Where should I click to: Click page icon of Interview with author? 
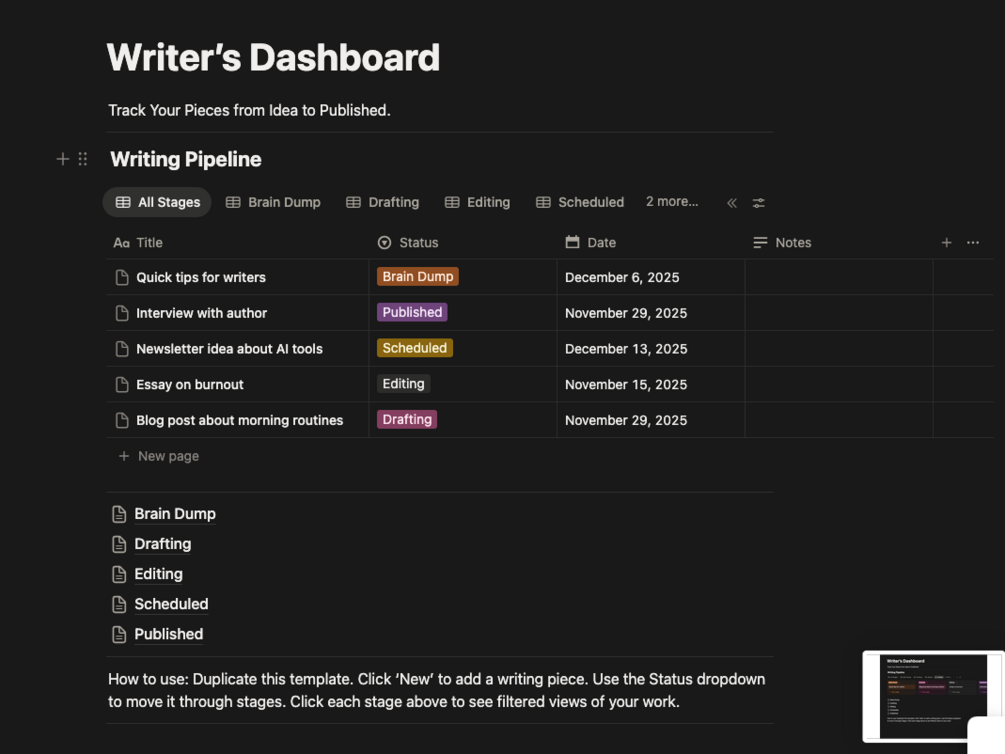122,313
